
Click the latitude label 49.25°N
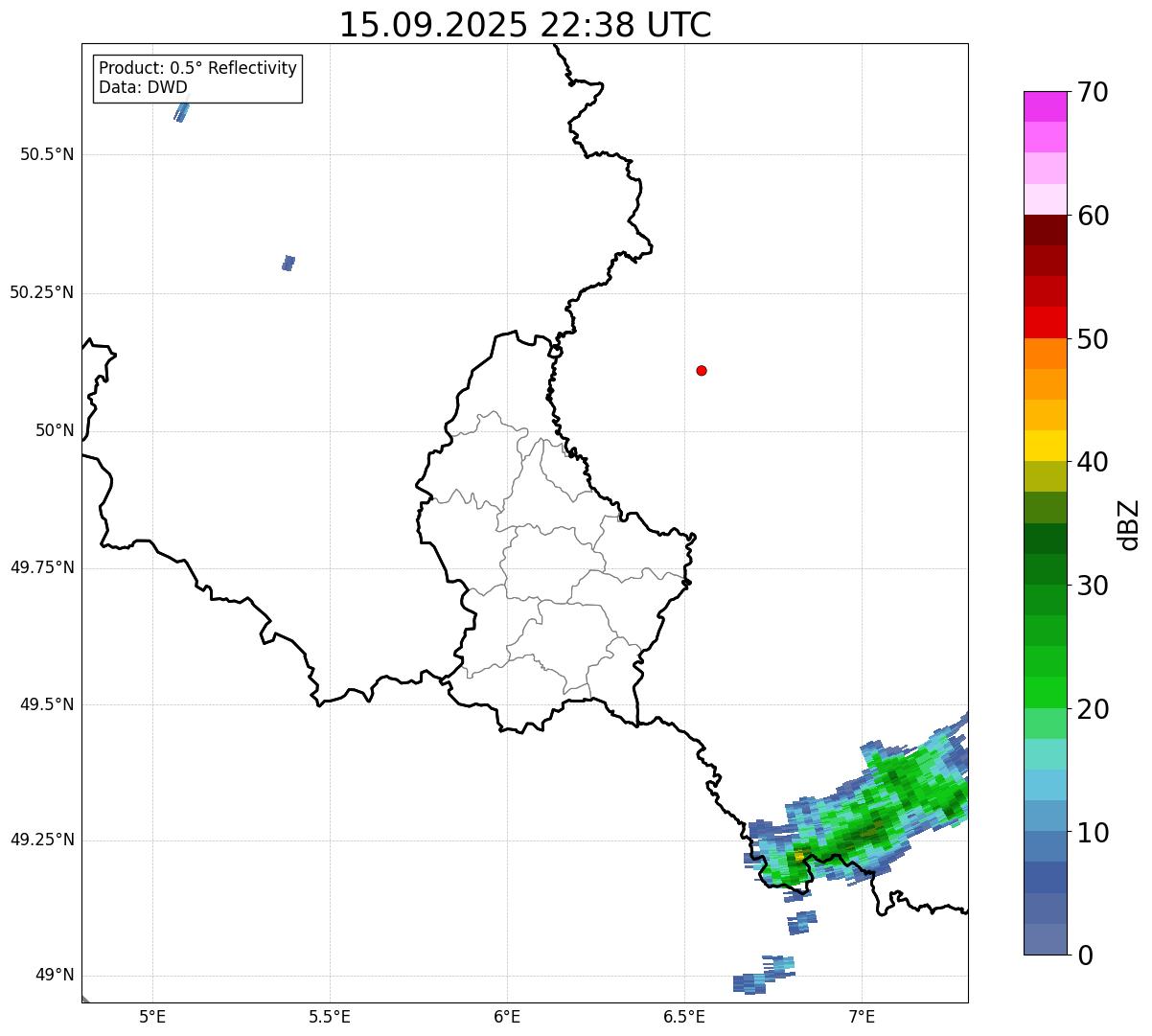(42, 840)
